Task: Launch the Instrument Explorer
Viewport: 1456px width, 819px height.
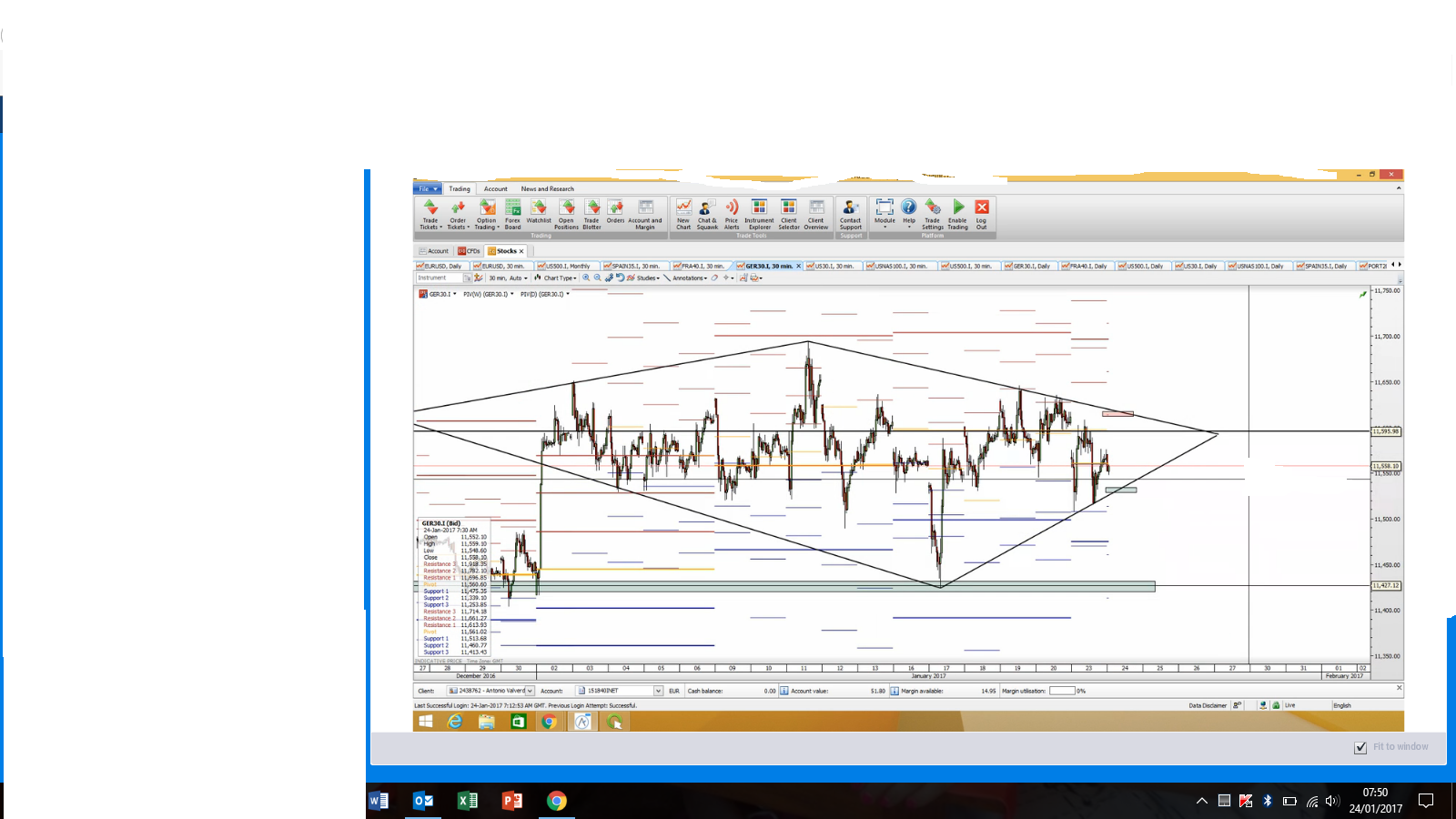Action: coord(759,214)
